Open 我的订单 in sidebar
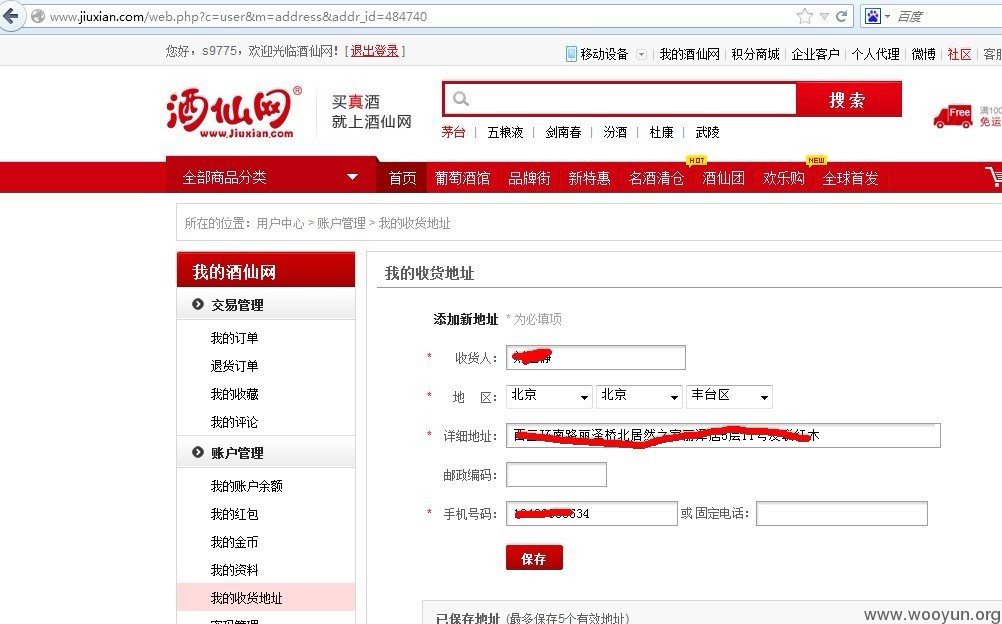This screenshot has height=624, width=1002. [x=235, y=338]
